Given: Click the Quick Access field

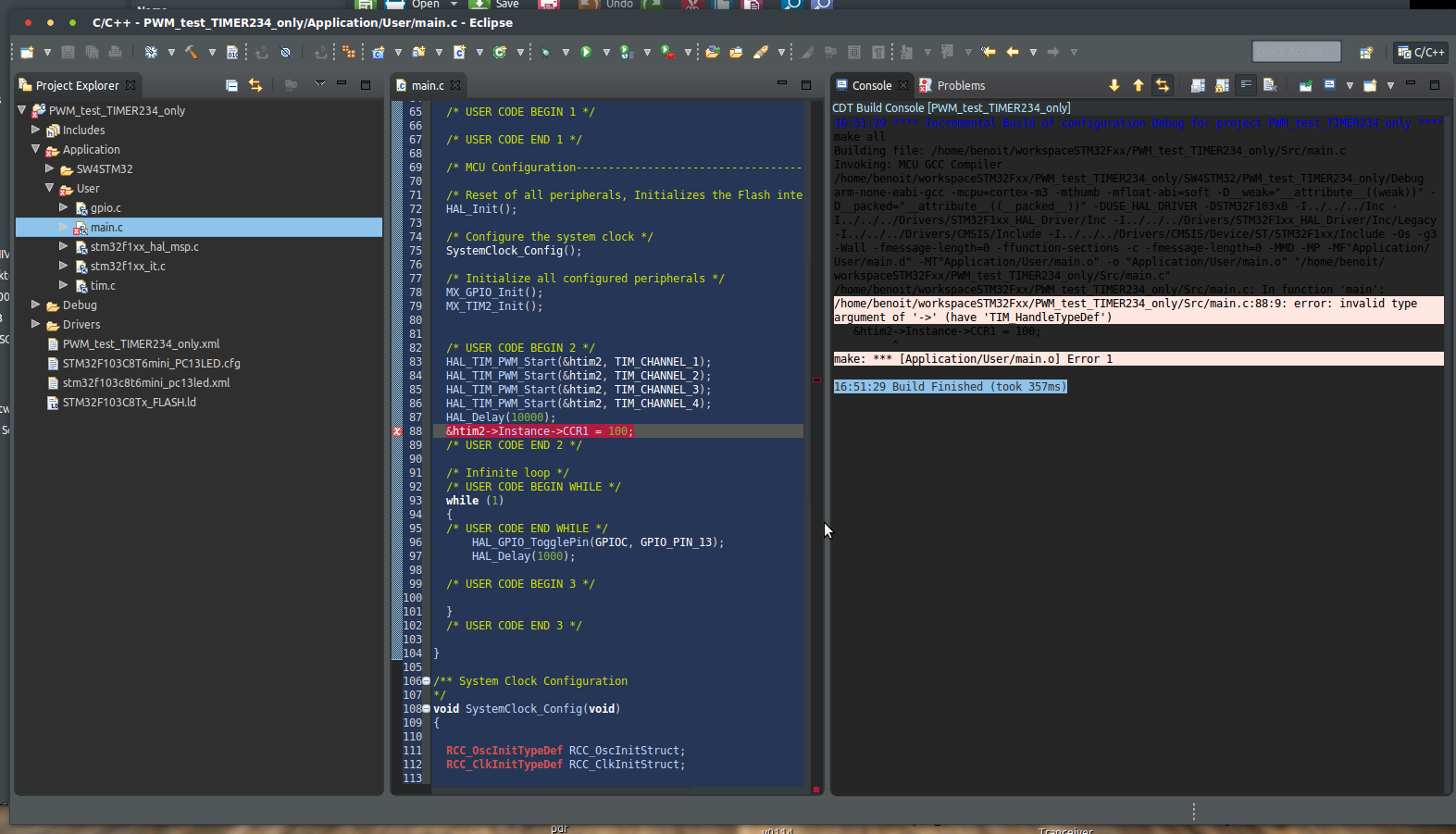Looking at the screenshot, I should [1297, 52].
